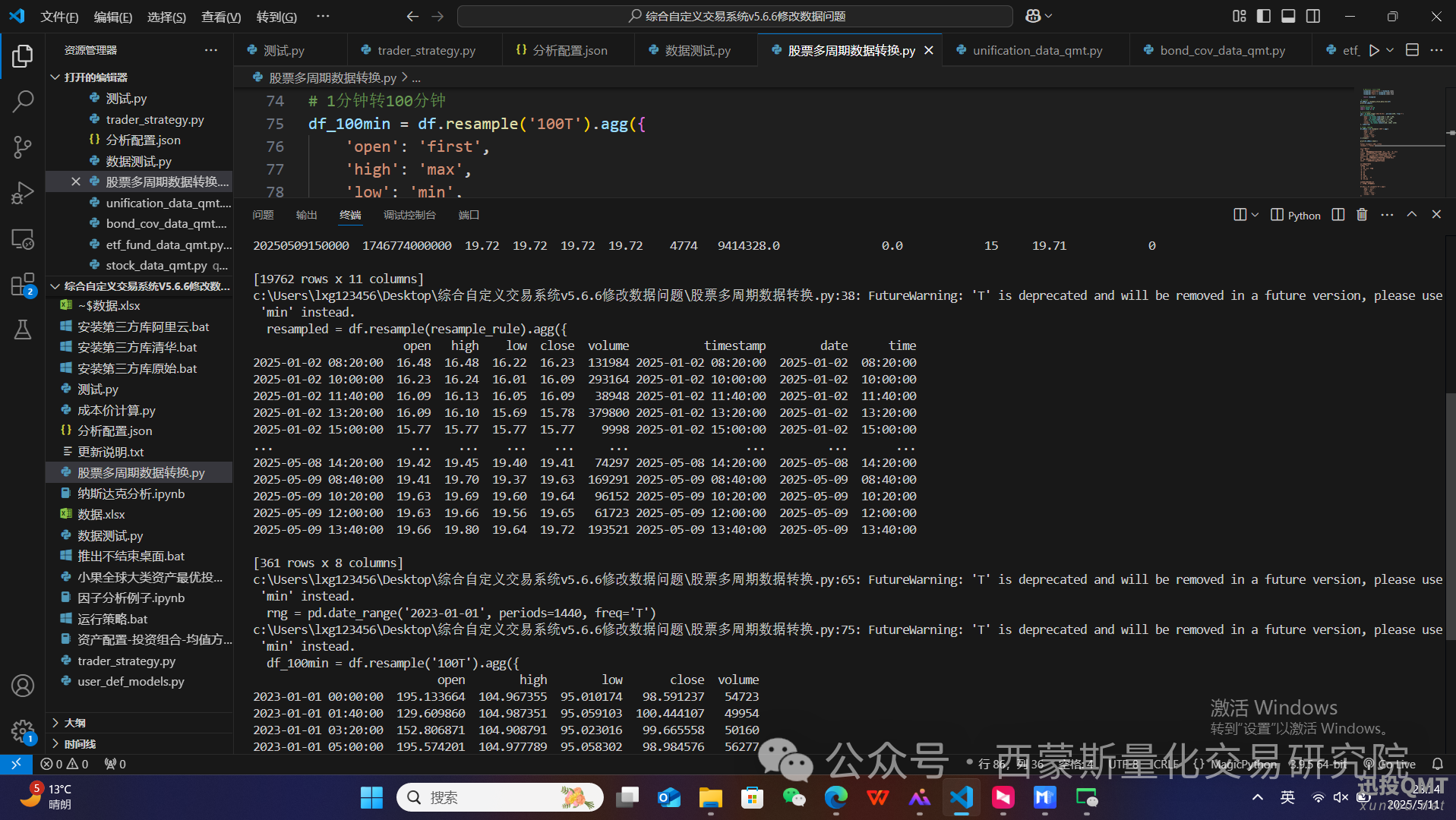Toggle the bottom panel visibility
This screenshot has width=1456, height=820.
[x=1288, y=16]
